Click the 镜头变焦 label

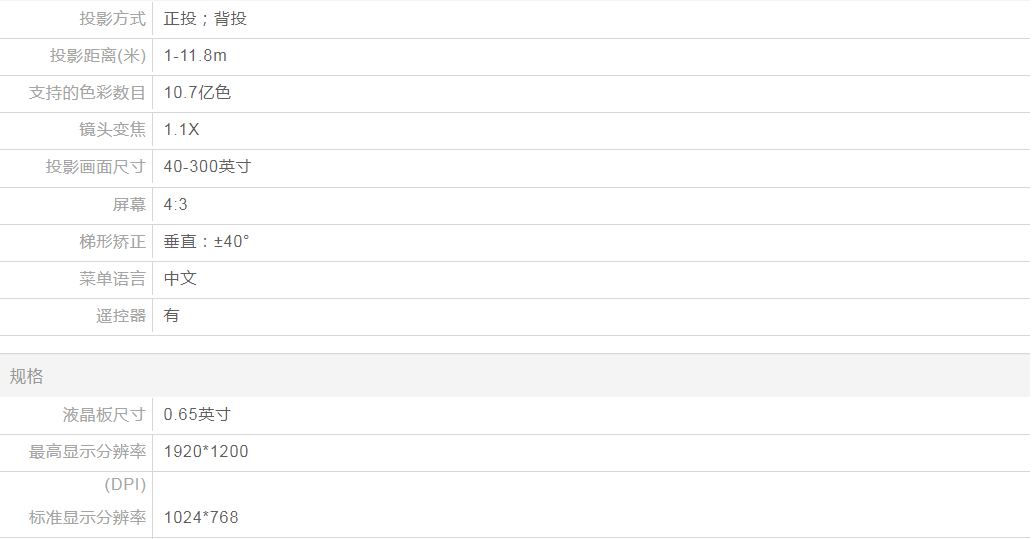point(112,130)
